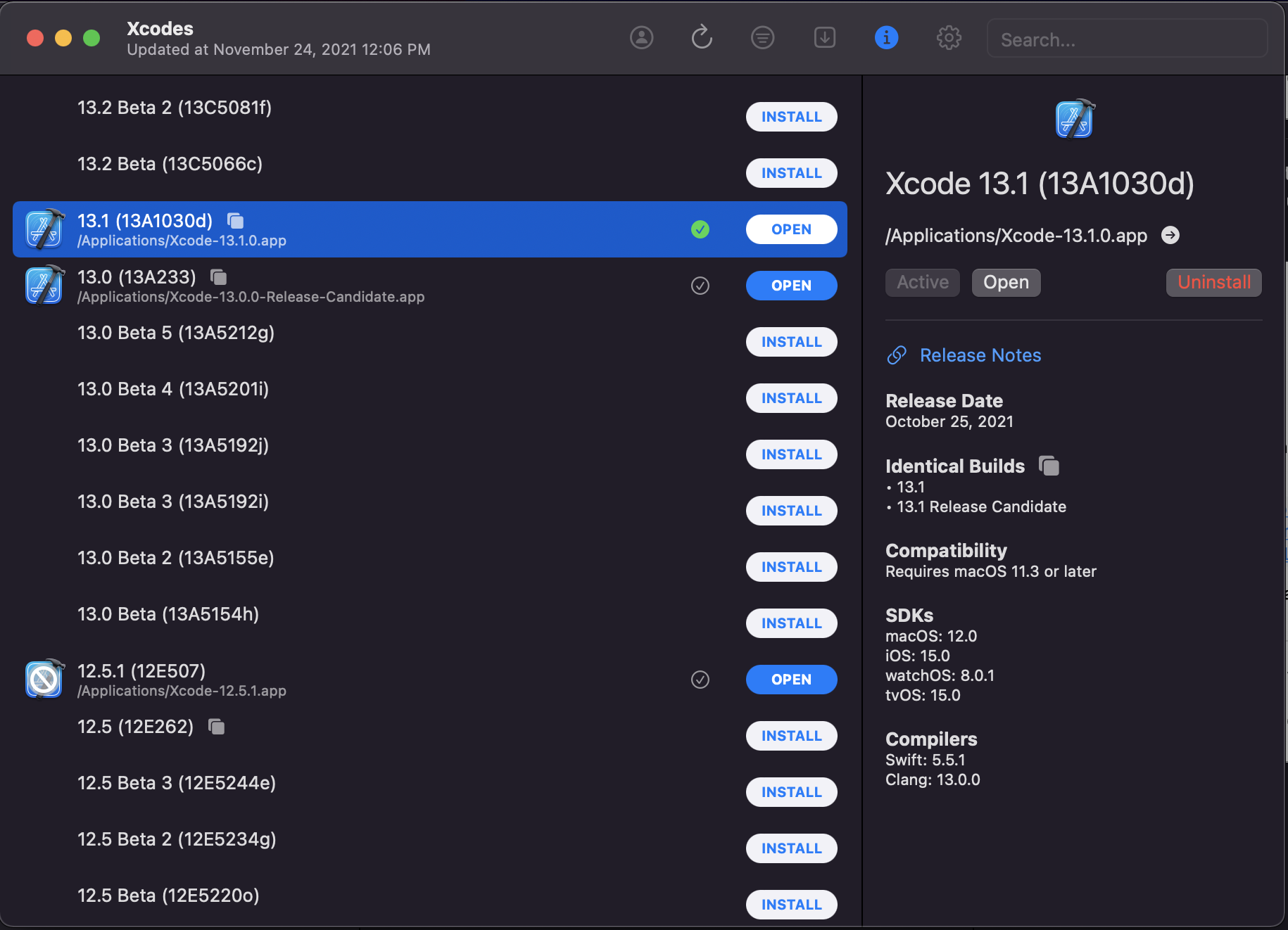1288x930 pixels.
Task: Open preferences via the gear icon
Action: 949,37
